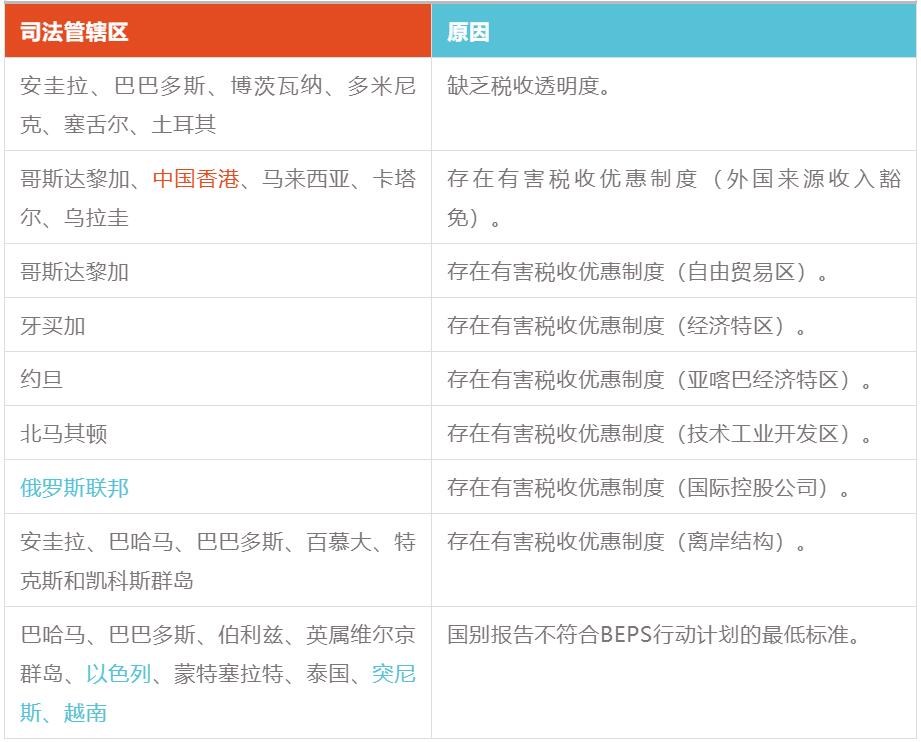The width and height of the screenshot is (921, 742).
Task: Click the 原因 column header
Action: point(468,32)
